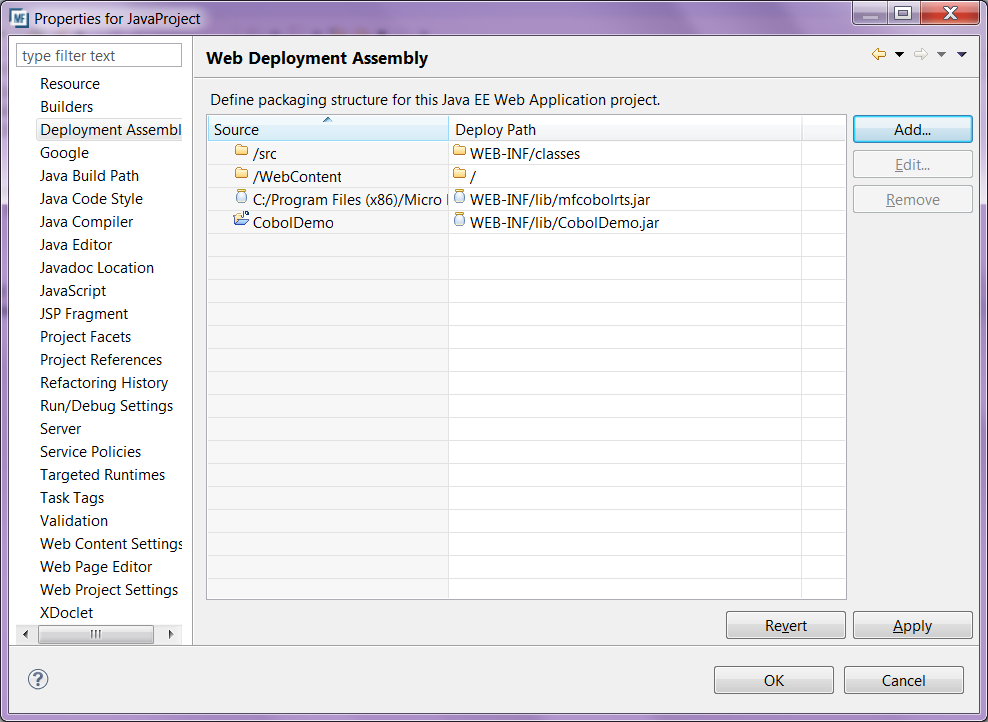The width and height of the screenshot is (988, 722).
Task: Open the back history dropdown arrow
Action: point(899,55)
